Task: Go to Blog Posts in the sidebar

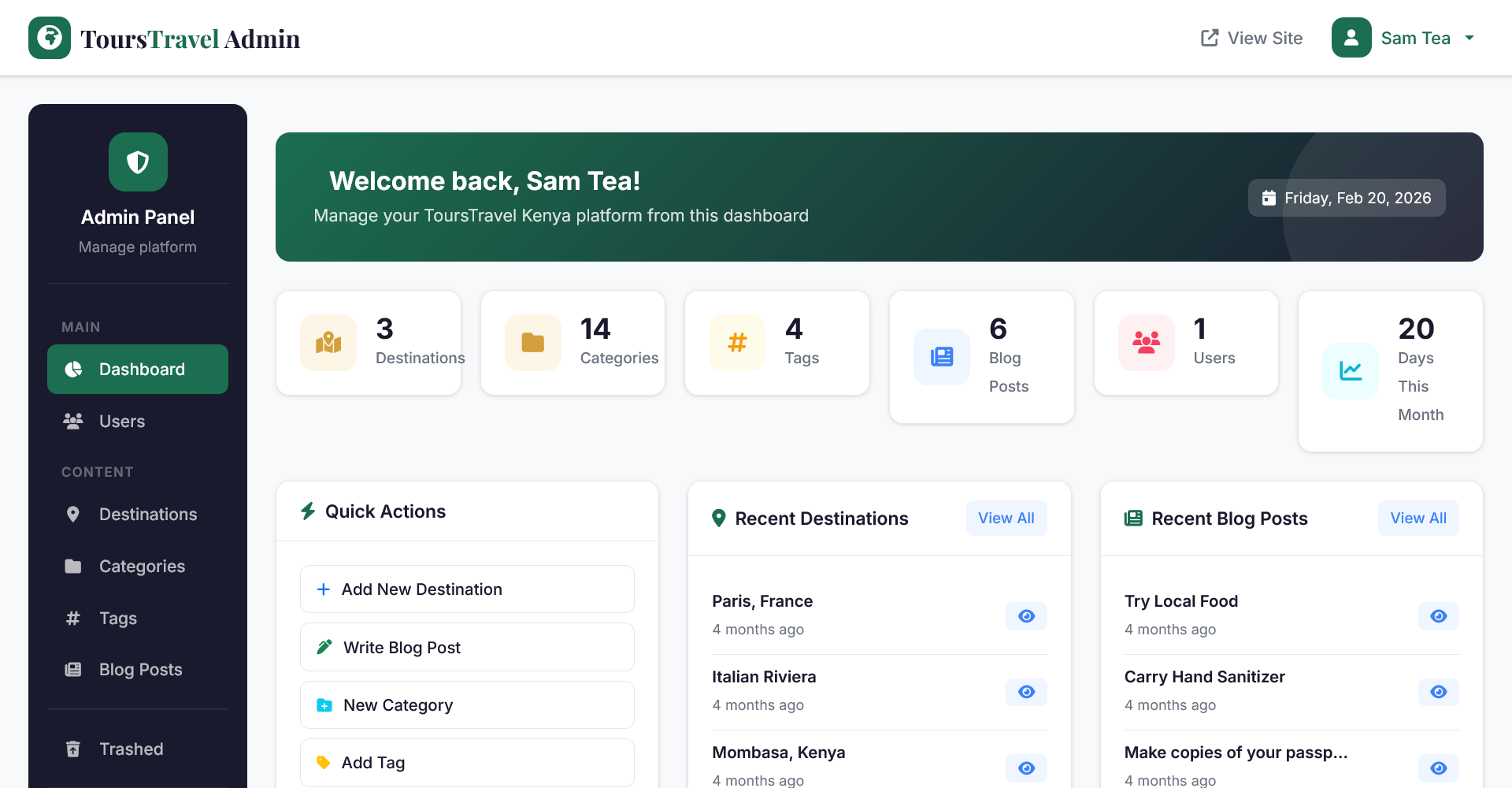Action: coord(138,670)
